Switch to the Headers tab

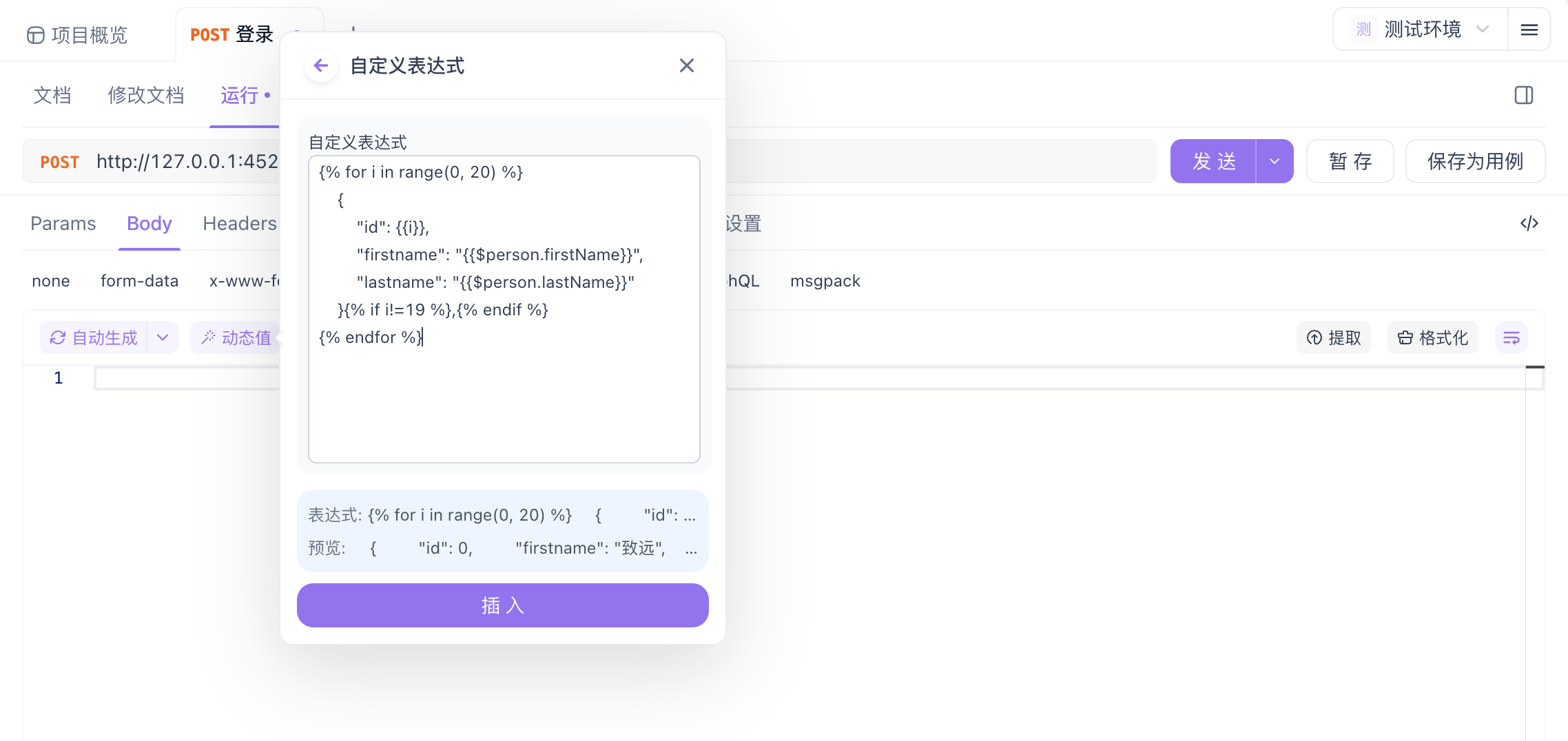[x=239, y=223]
